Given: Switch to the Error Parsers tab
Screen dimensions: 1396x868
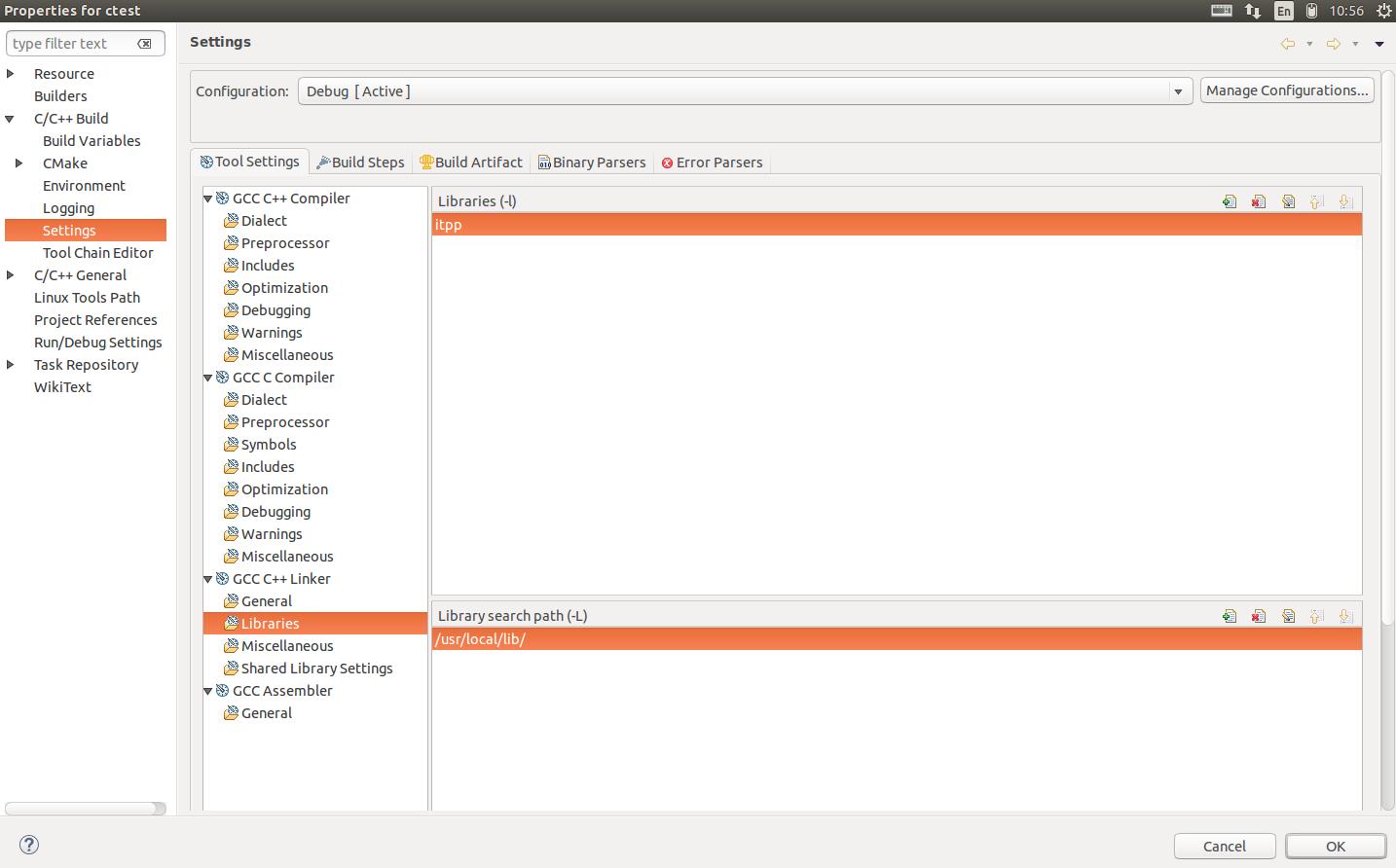Looking at the screenshot, I should [x=712, y=163].
